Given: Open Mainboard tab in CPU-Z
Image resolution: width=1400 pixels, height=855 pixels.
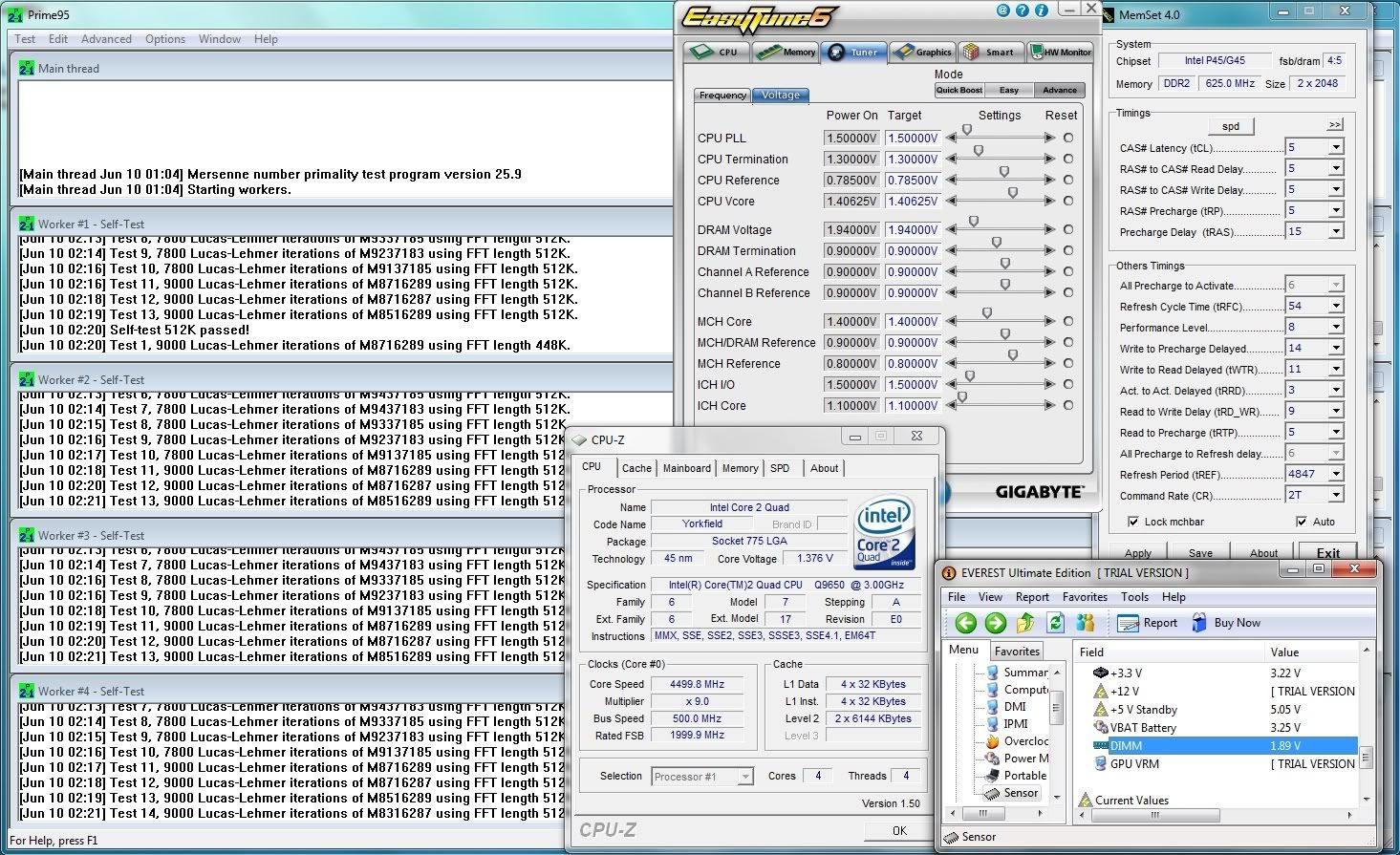Looking at the screenshot, I should click(687, 468).
